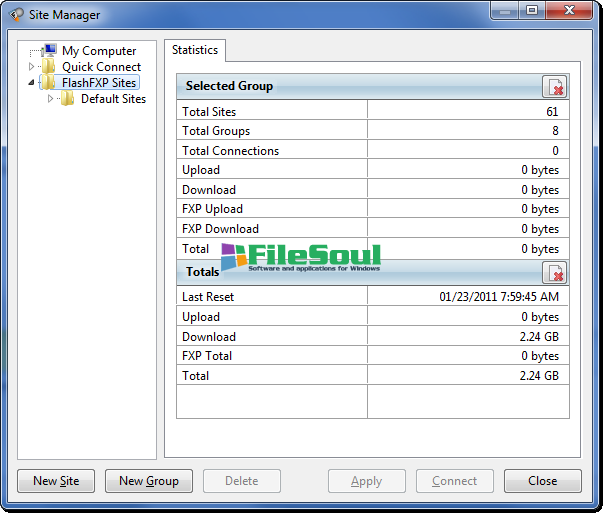Viewport: 605px width, 515px height.
Task: Click the FlashFXP Sites folder icon
Action: [49, 83]
